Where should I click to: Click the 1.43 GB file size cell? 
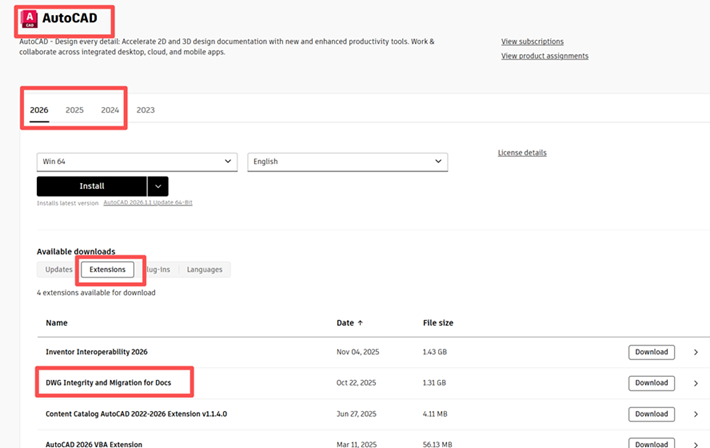click(x=435, y=352)
